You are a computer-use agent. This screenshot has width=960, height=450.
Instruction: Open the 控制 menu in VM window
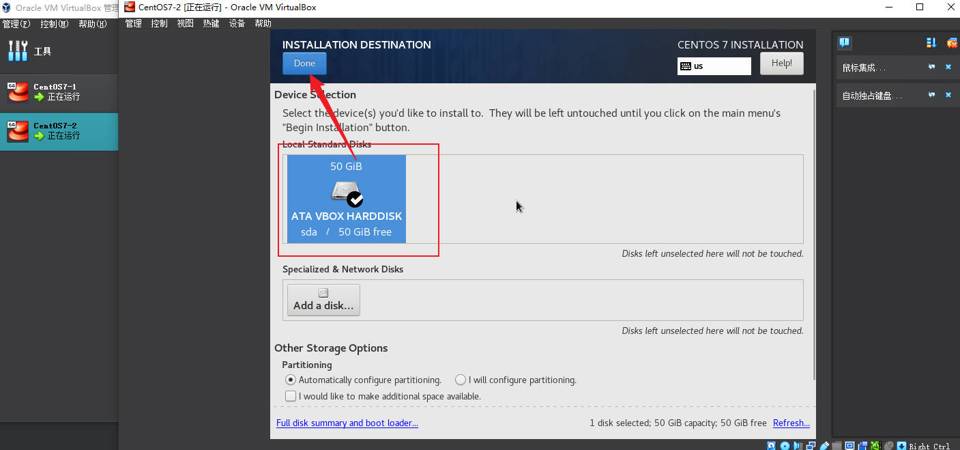159,23
